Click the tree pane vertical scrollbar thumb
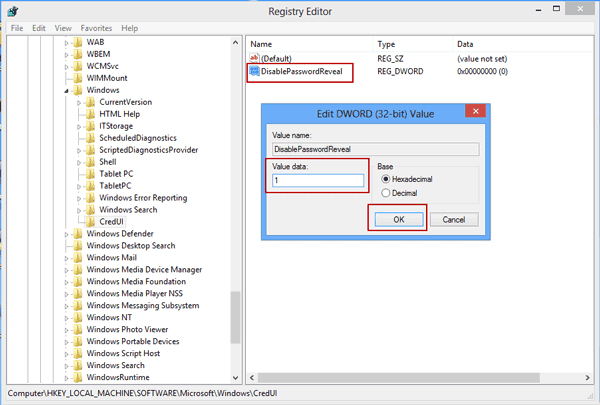 [x=235, y=317]
